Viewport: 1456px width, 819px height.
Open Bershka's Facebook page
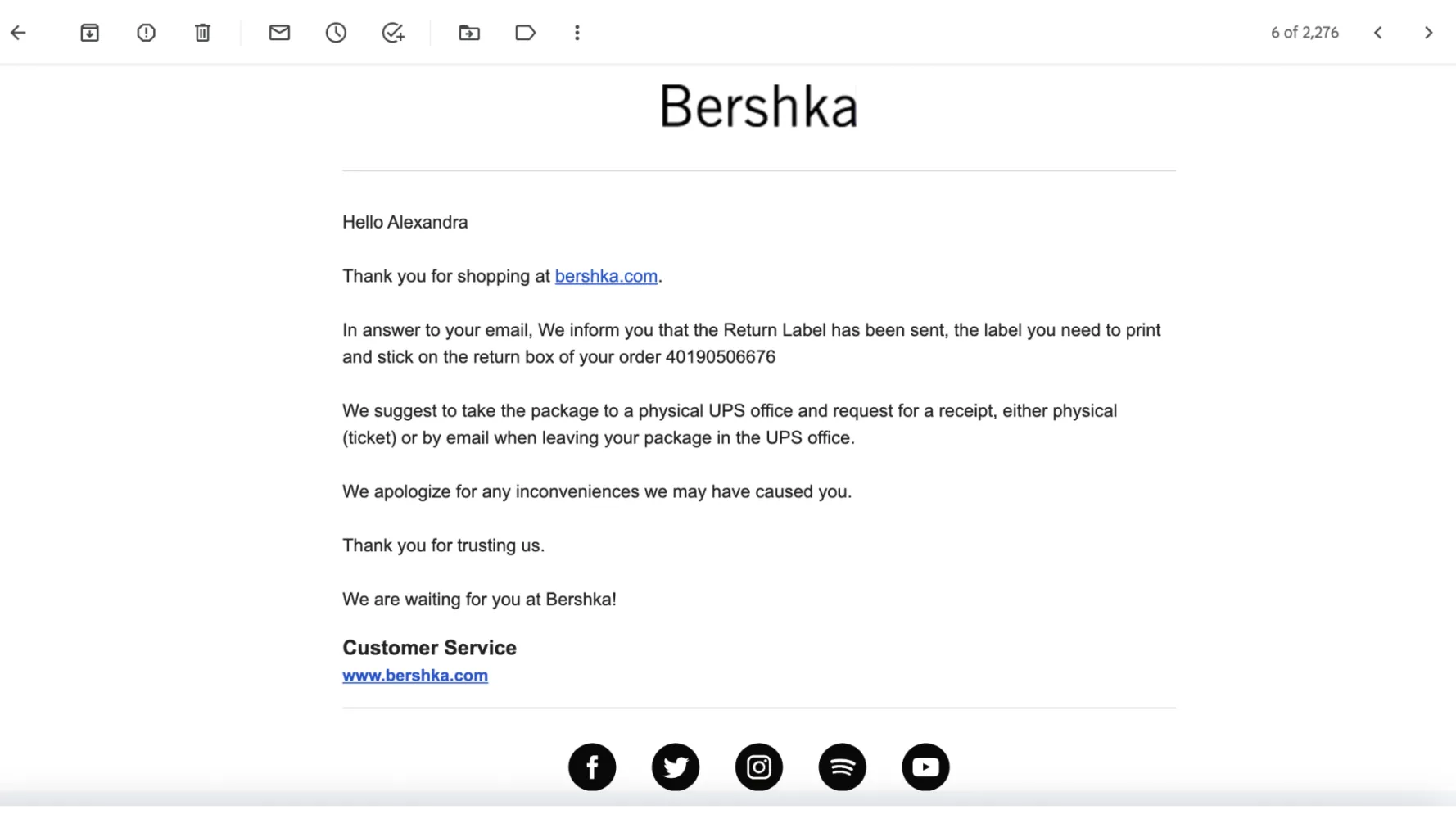coord(592,767)
